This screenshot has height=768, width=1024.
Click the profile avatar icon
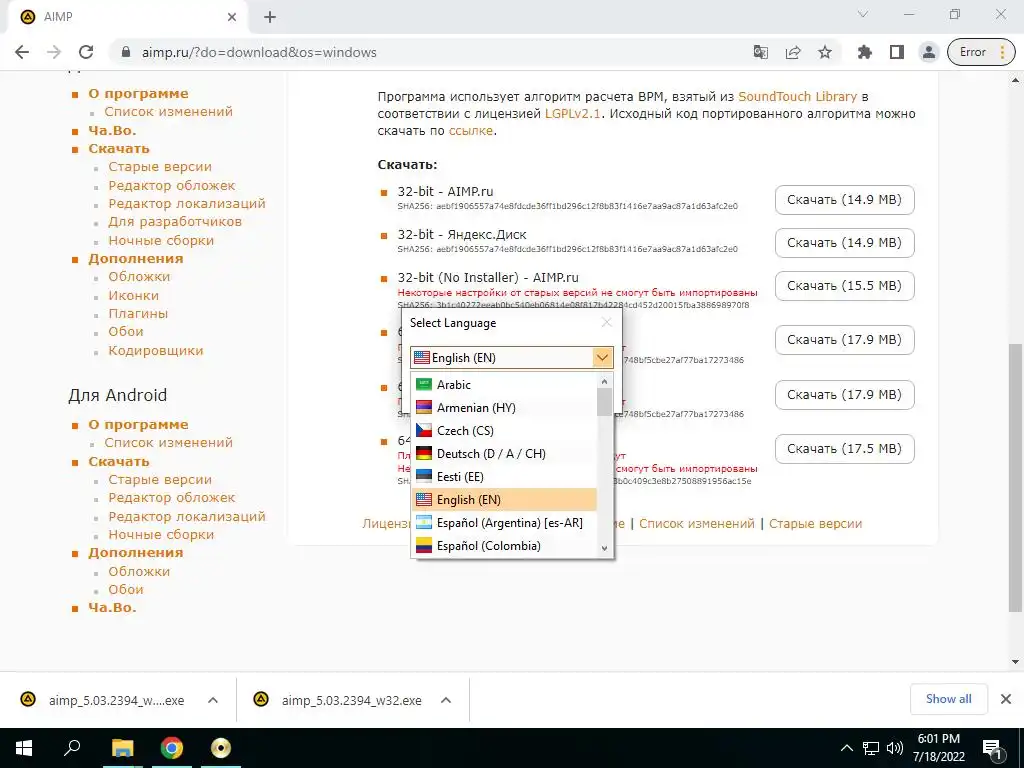coord(929,52)
